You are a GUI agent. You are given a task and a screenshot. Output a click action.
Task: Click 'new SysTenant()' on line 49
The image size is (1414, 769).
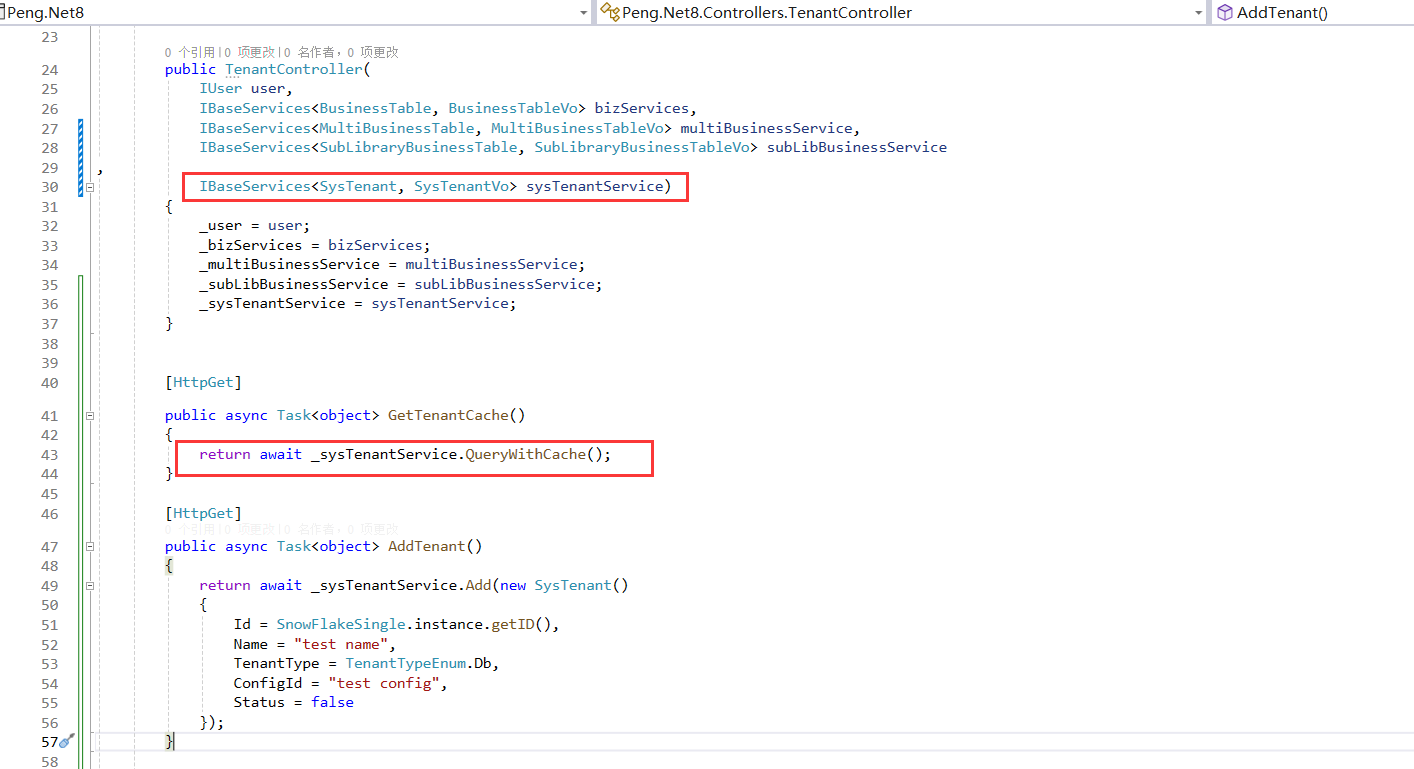tap(564, 585)
